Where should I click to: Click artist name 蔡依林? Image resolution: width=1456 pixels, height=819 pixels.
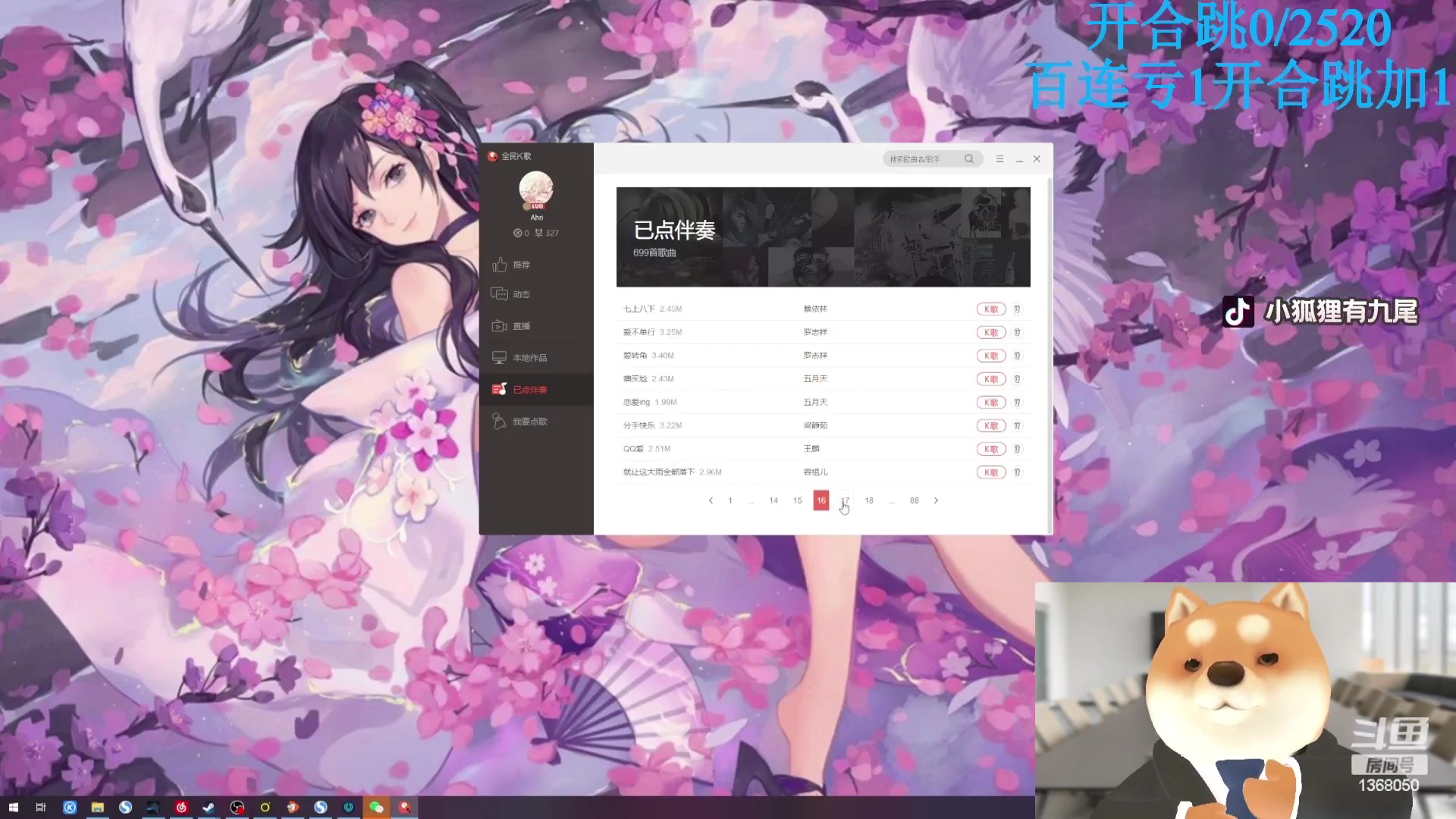click(815, 309)
